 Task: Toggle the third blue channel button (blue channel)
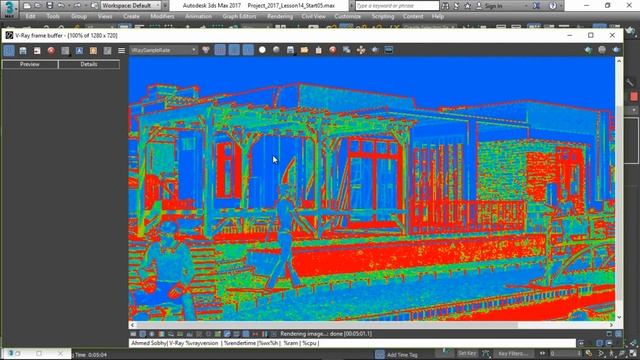click(248, 50)
